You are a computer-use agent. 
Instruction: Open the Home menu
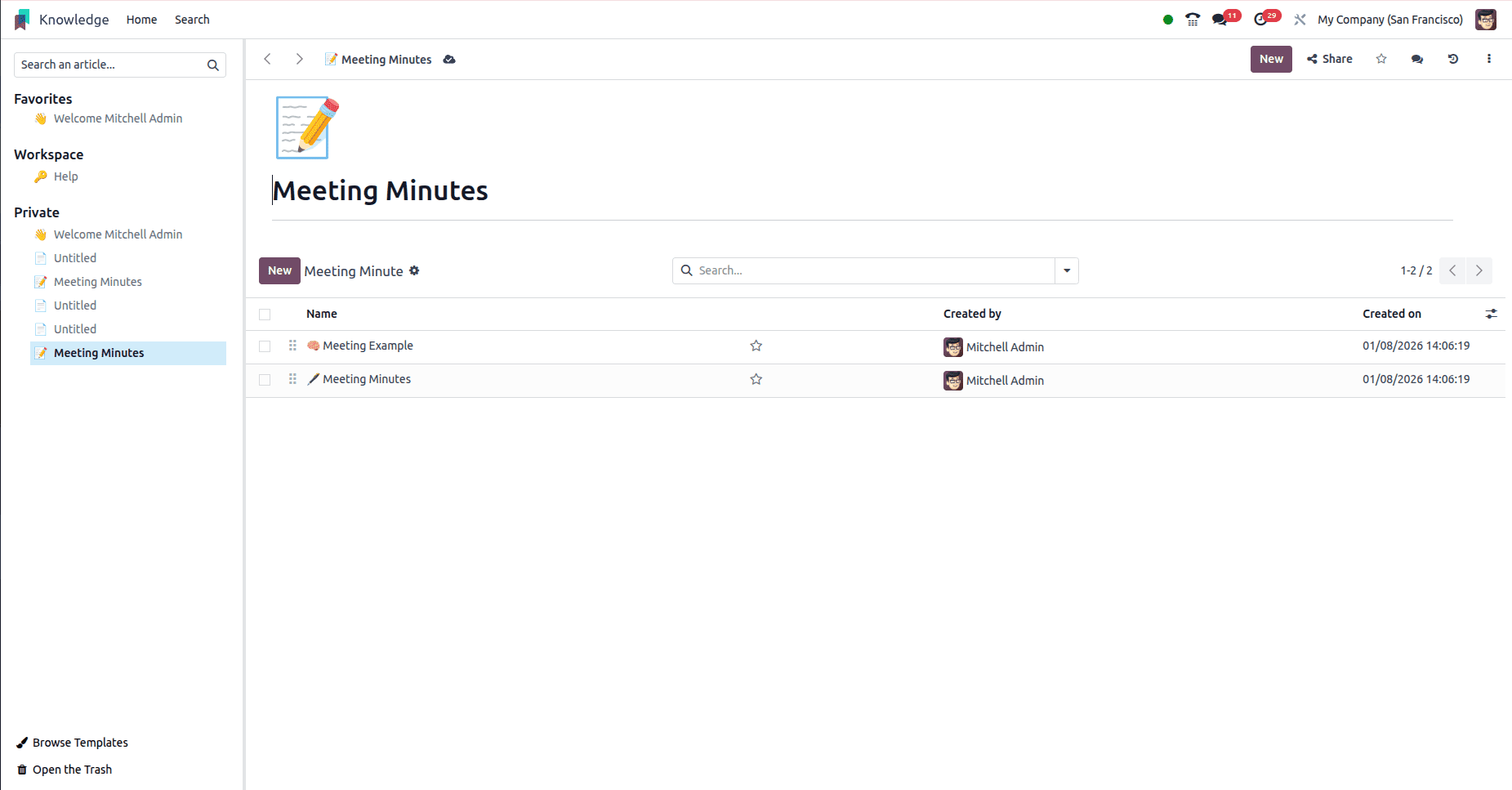pos(141,20)
